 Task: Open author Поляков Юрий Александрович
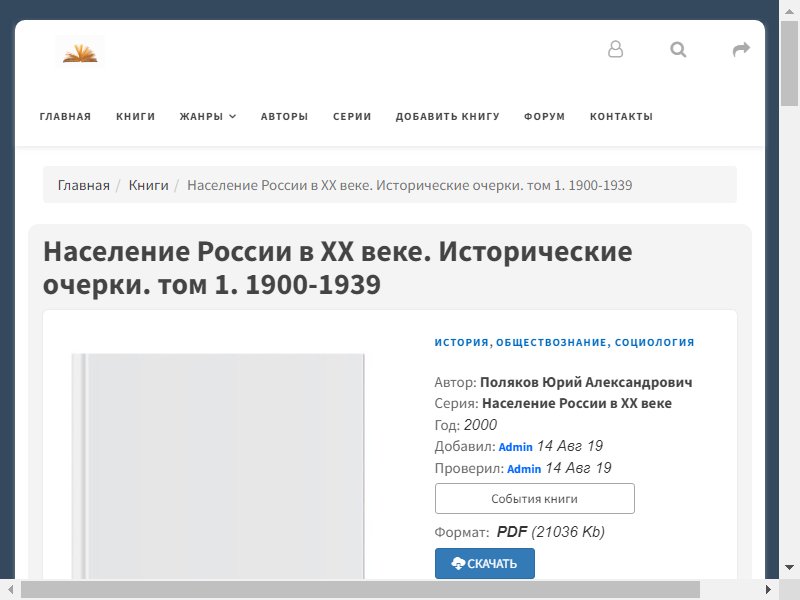click(x=586, y=382)
